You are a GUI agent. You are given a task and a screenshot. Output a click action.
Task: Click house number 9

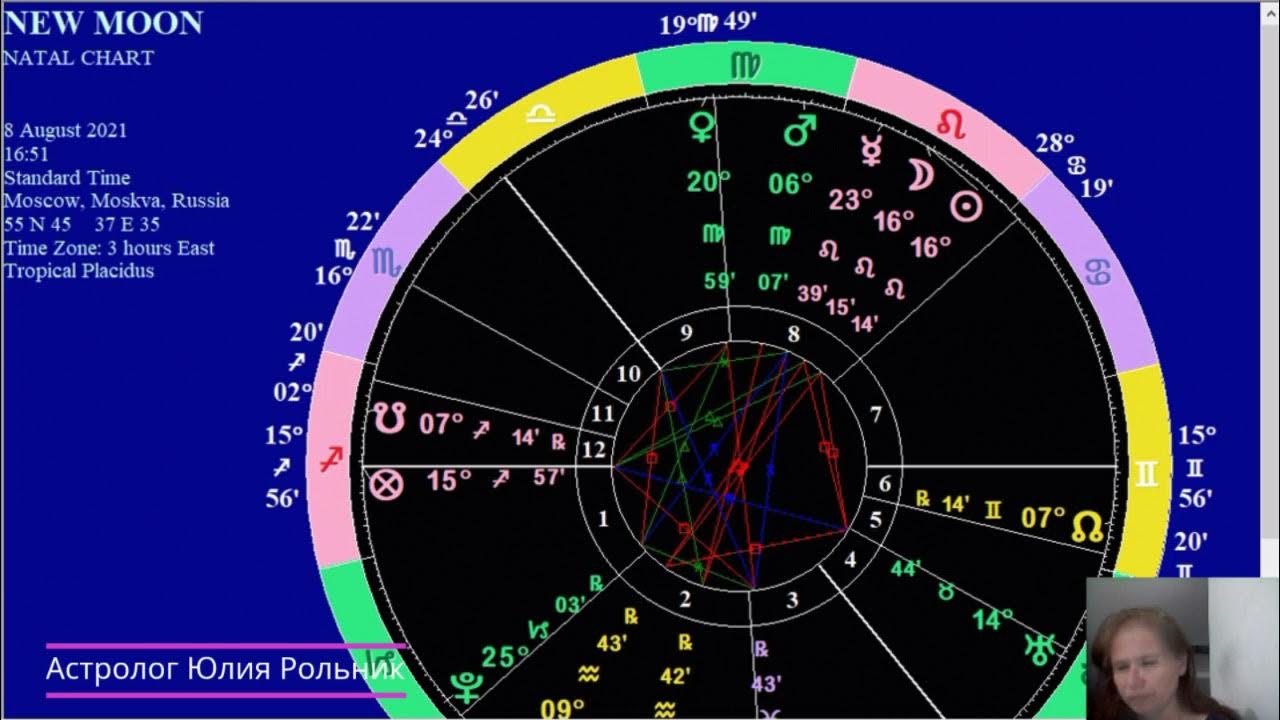(x=686, y=335)
